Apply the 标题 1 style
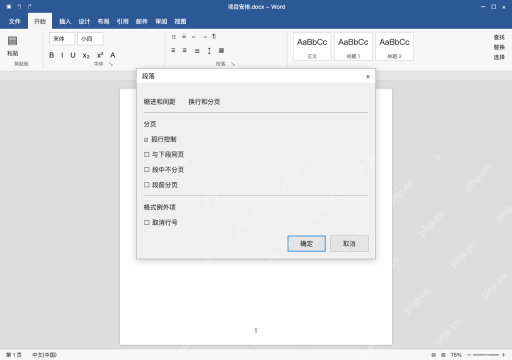This screenshot has width=512, height=360. [353, 47]
